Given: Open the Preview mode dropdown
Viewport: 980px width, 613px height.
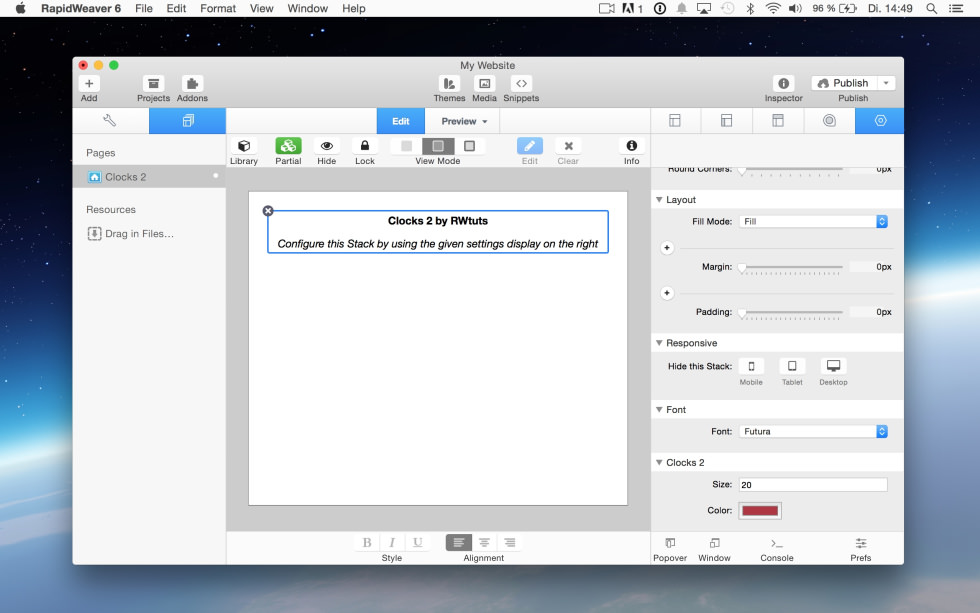Looking at the screenshot, I should point(464,121).
